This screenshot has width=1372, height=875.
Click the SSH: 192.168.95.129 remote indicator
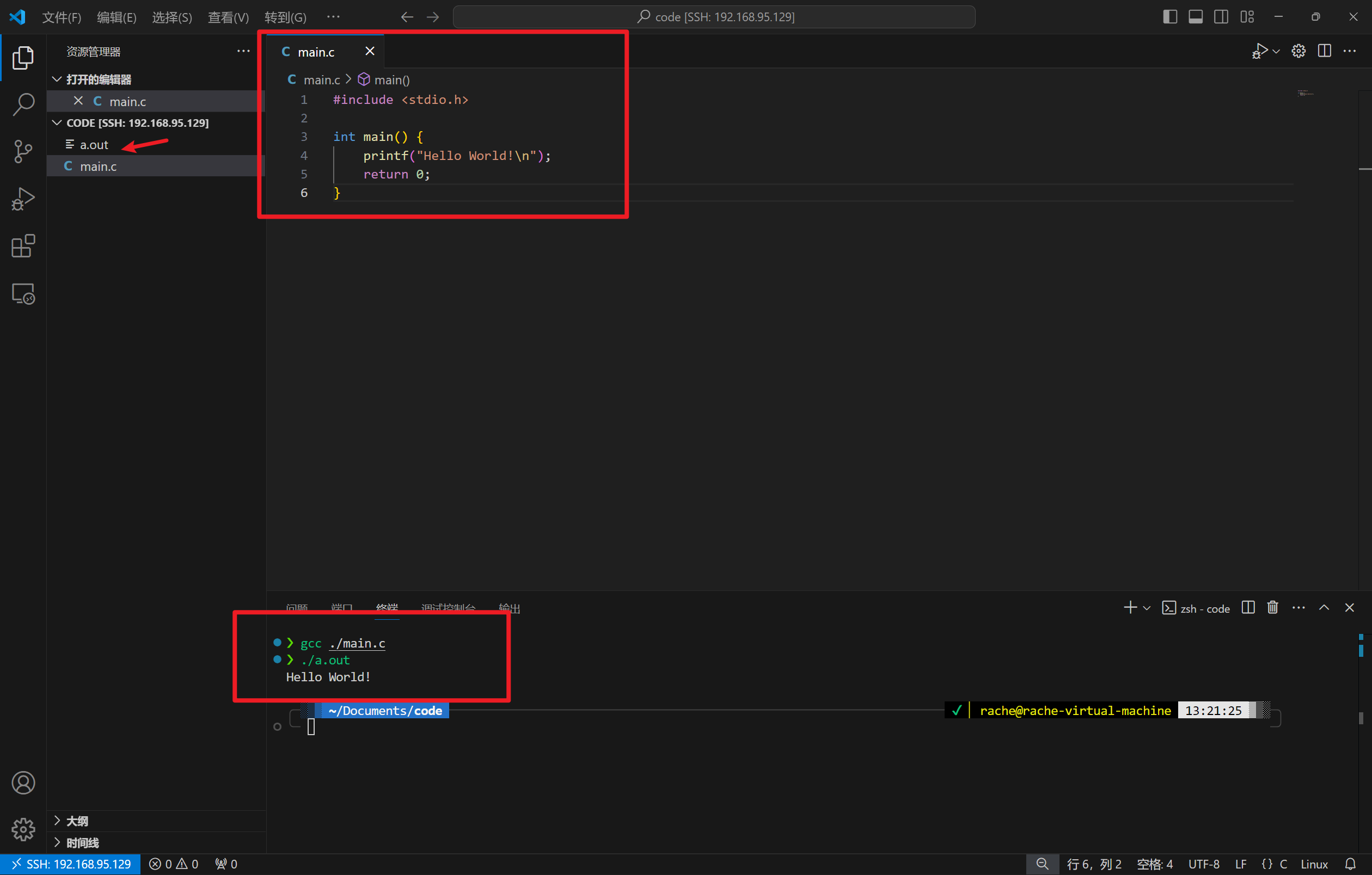71,864
